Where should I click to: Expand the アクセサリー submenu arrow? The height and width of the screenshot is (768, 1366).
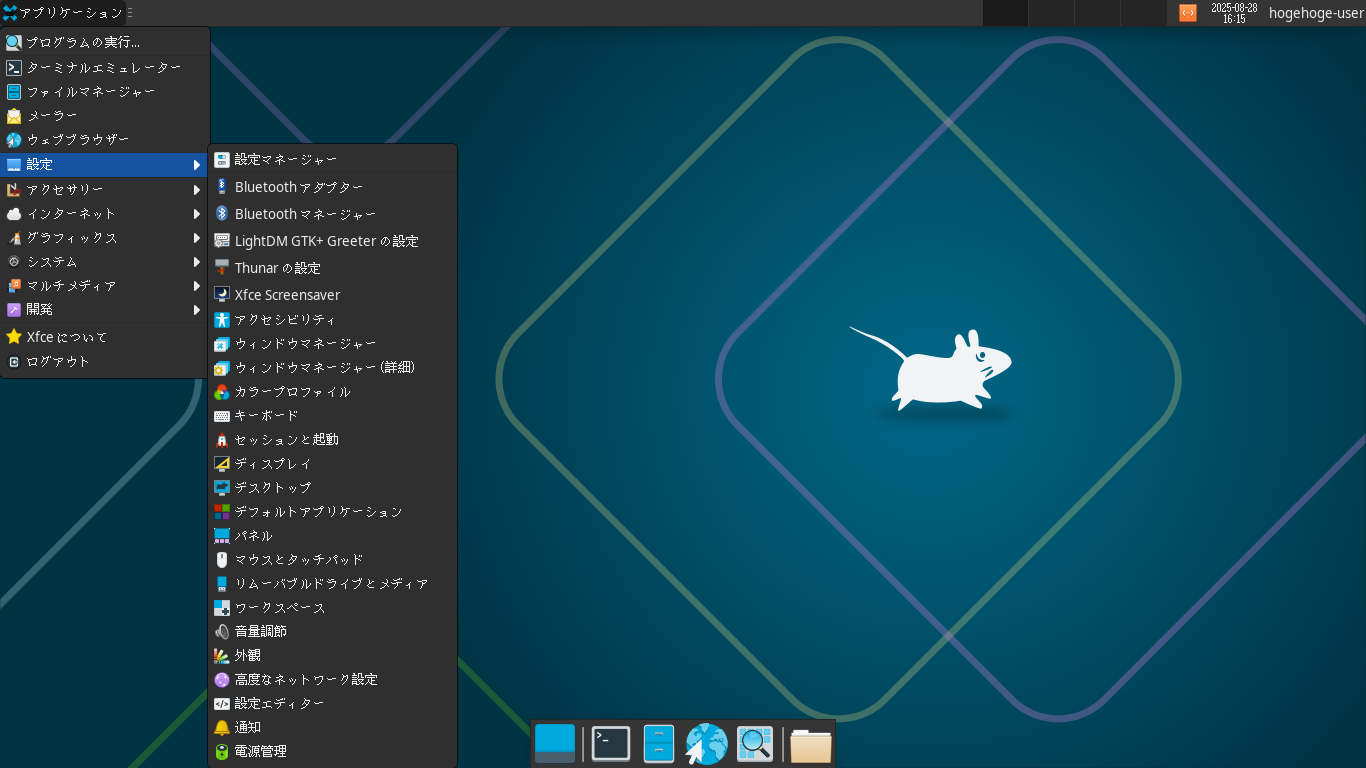coord(197,189)
